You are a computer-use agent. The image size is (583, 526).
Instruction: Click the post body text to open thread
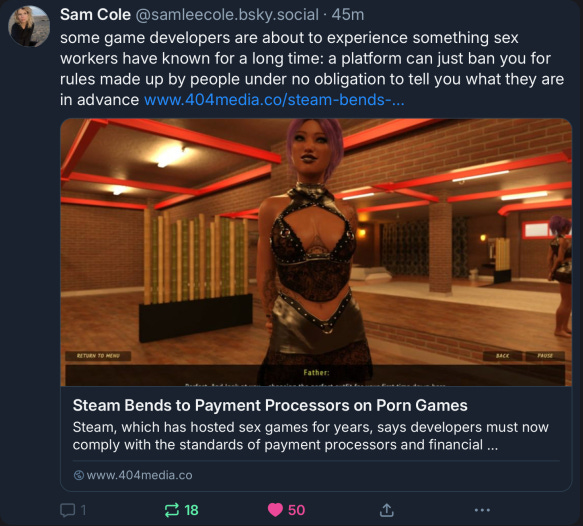[312, 69]
